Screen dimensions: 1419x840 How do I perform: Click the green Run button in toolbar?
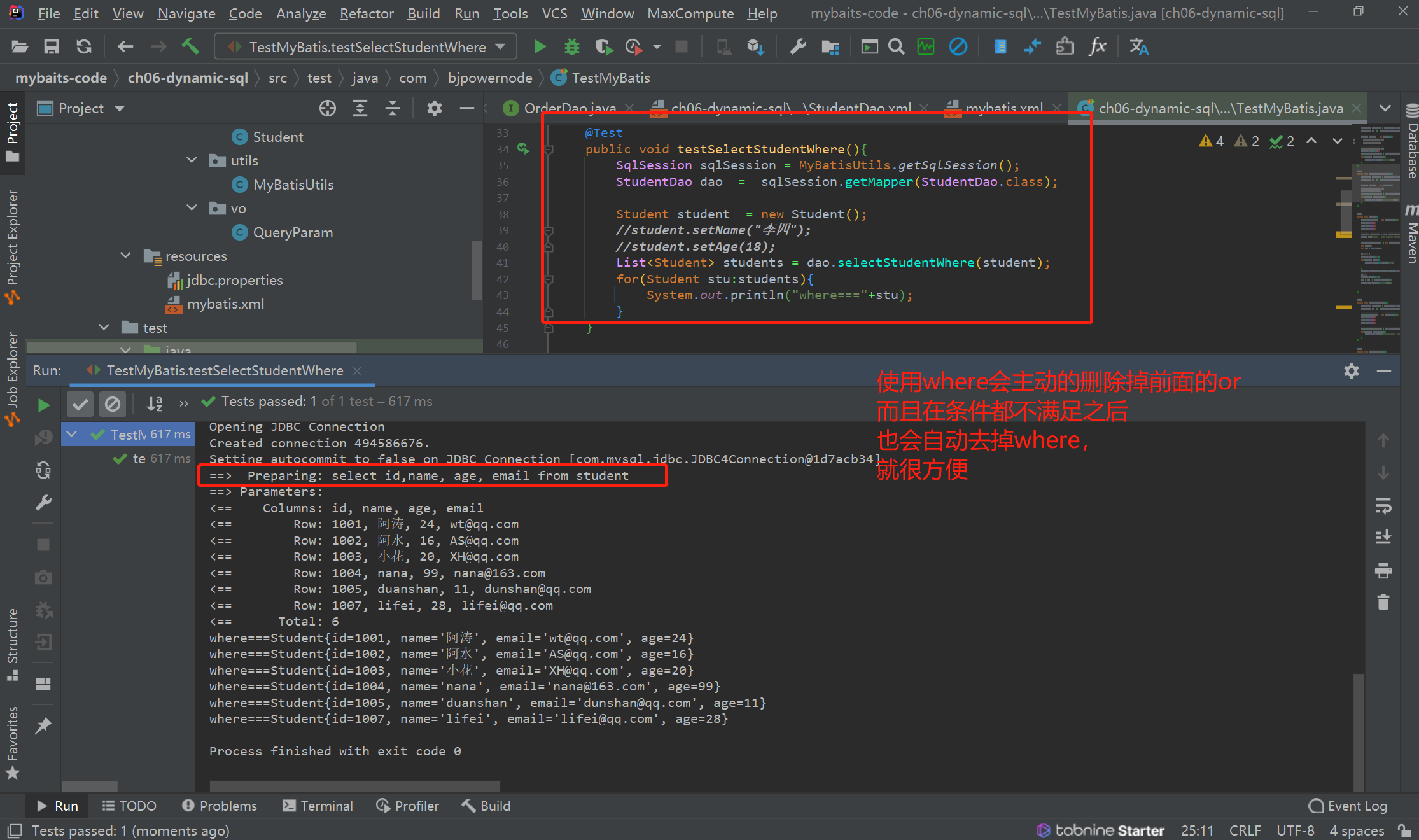click(540, 46)
